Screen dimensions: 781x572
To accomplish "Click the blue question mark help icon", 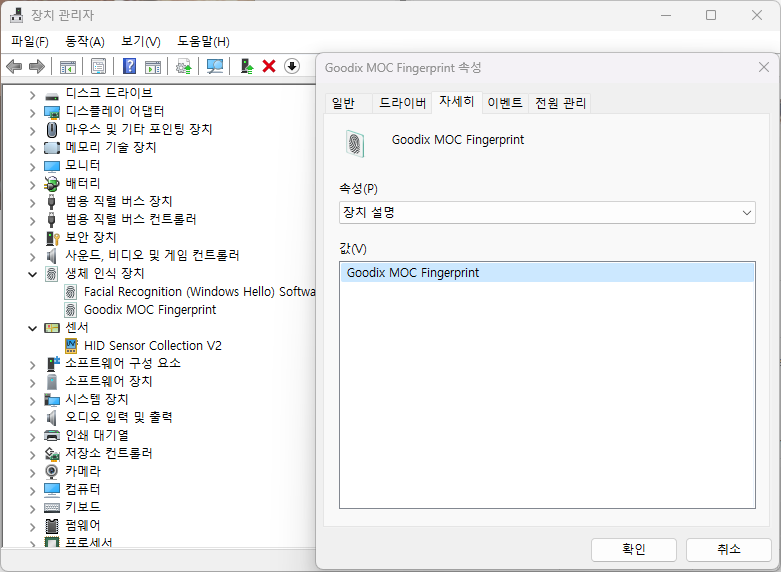I will point(130,66).
